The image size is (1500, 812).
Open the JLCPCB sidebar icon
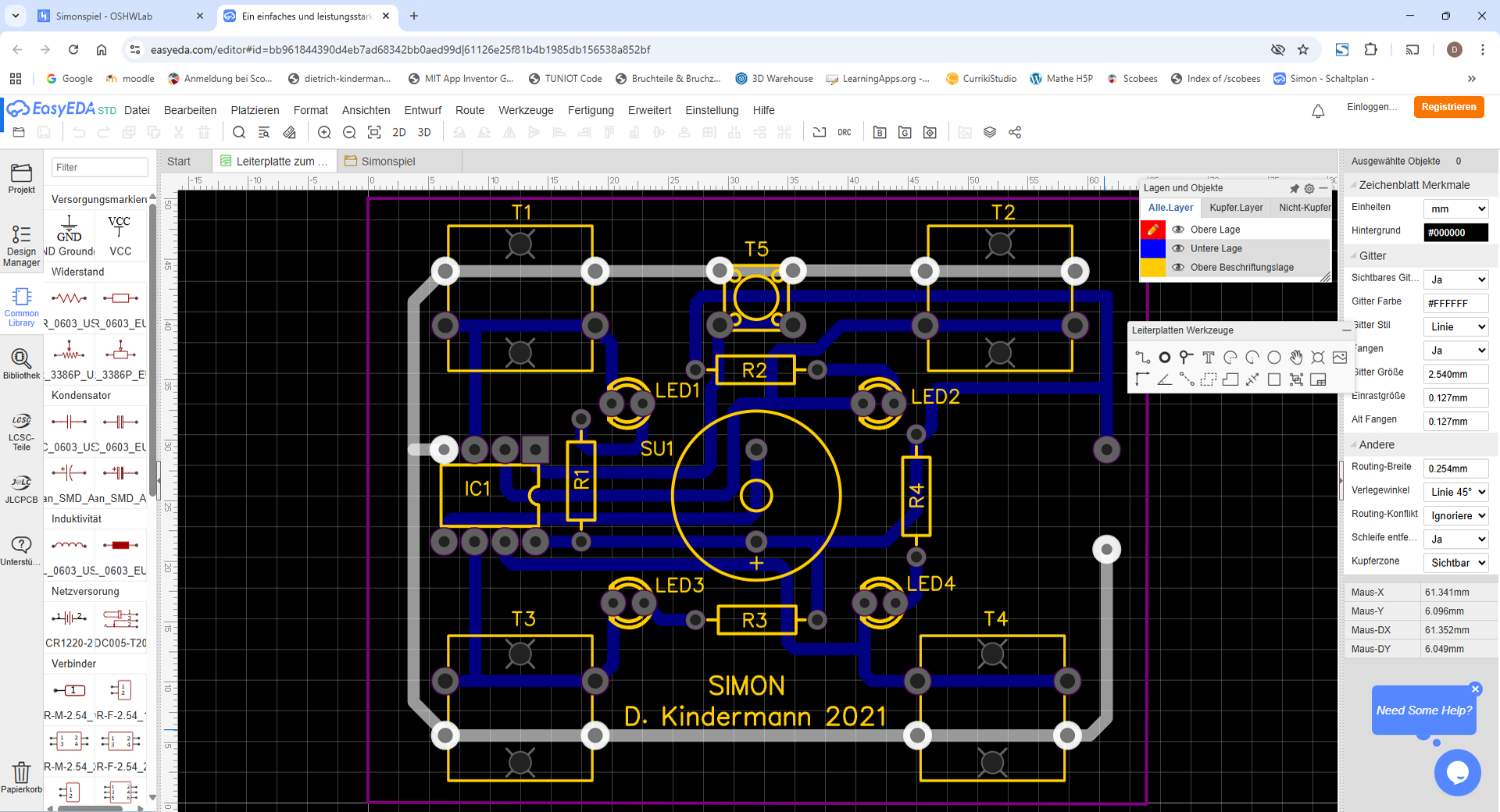pyautogui.click(x=21, y=489)
